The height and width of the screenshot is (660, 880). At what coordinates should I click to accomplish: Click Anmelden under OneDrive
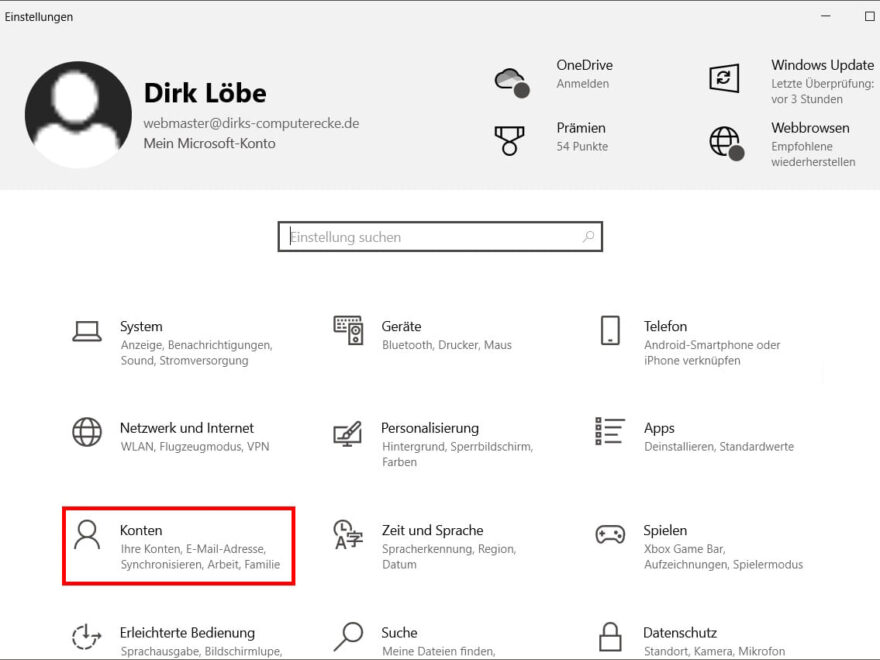[x=583, y=84]
